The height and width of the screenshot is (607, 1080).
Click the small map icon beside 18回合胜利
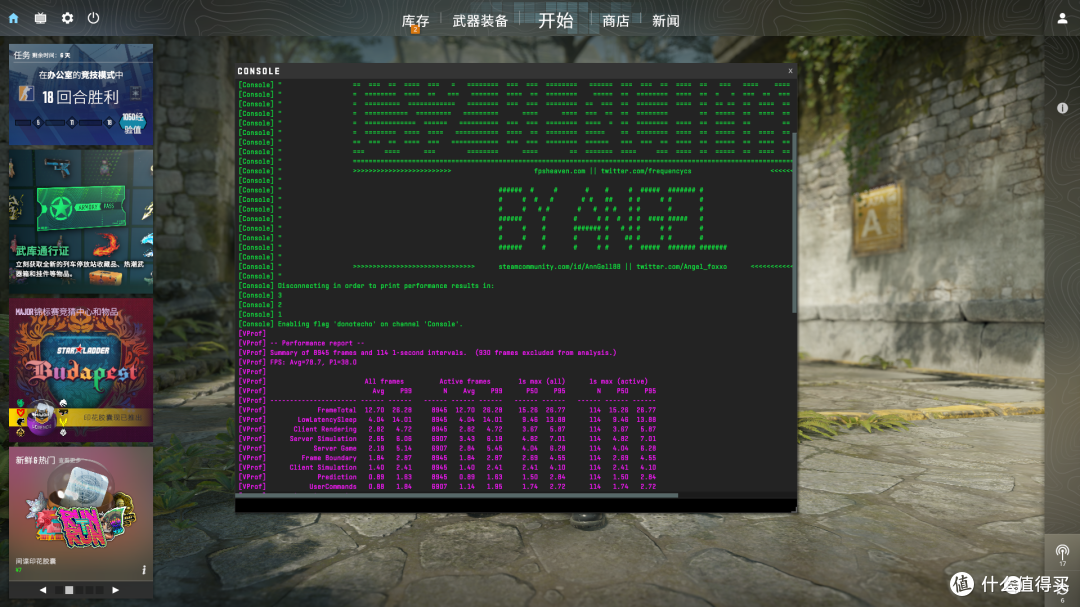point(136,92)
